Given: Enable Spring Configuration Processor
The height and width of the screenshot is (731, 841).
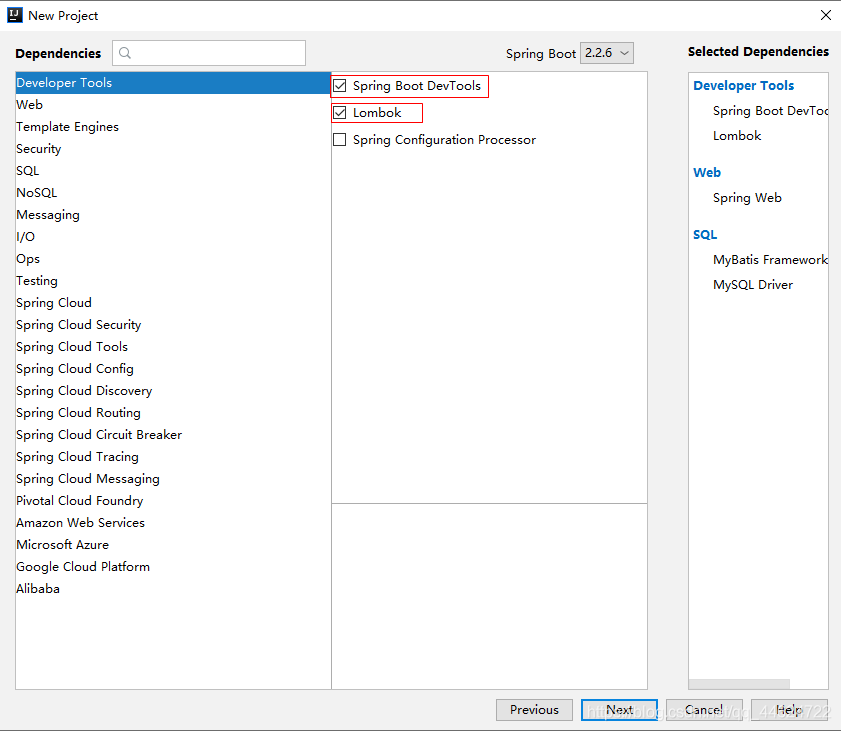Looking at the screenshot, I should [x=339, y=139].
